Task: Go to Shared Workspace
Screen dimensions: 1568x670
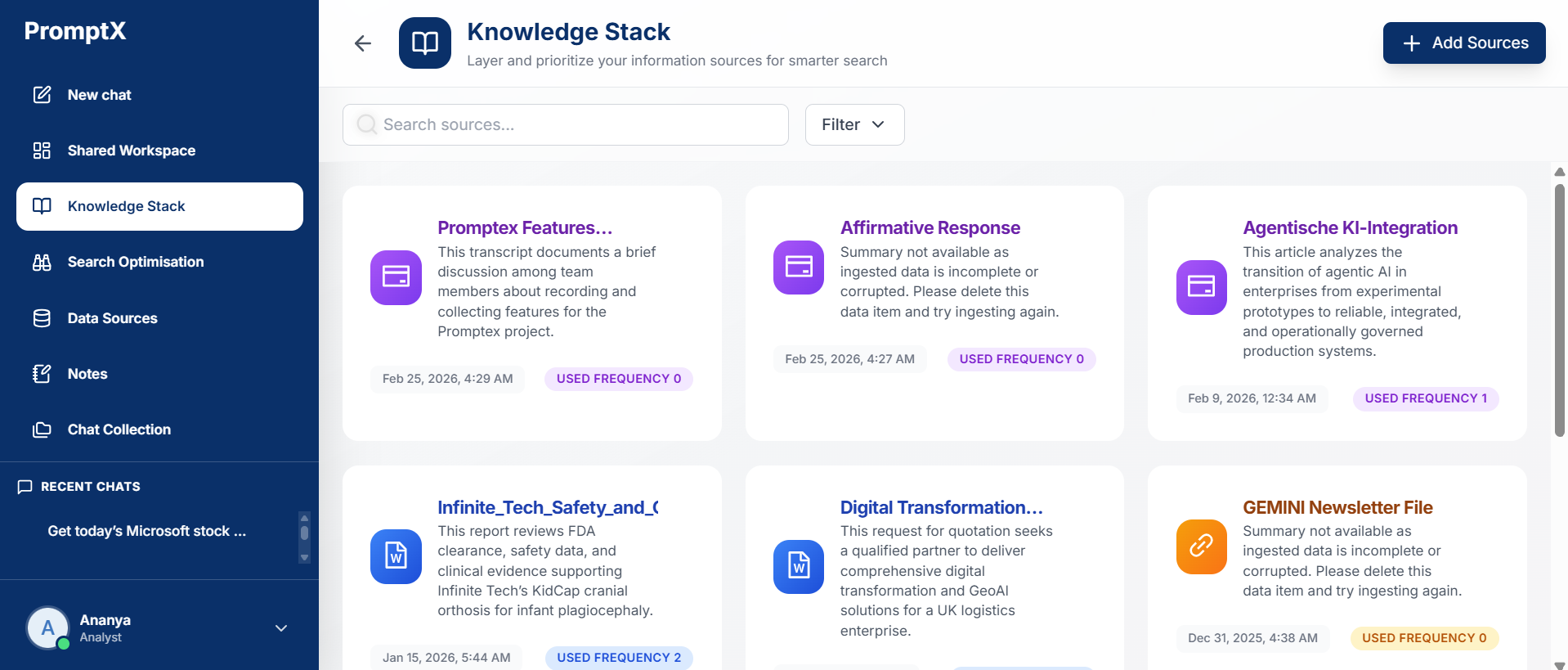Action: pyautogui.click(x=159, y=151)
